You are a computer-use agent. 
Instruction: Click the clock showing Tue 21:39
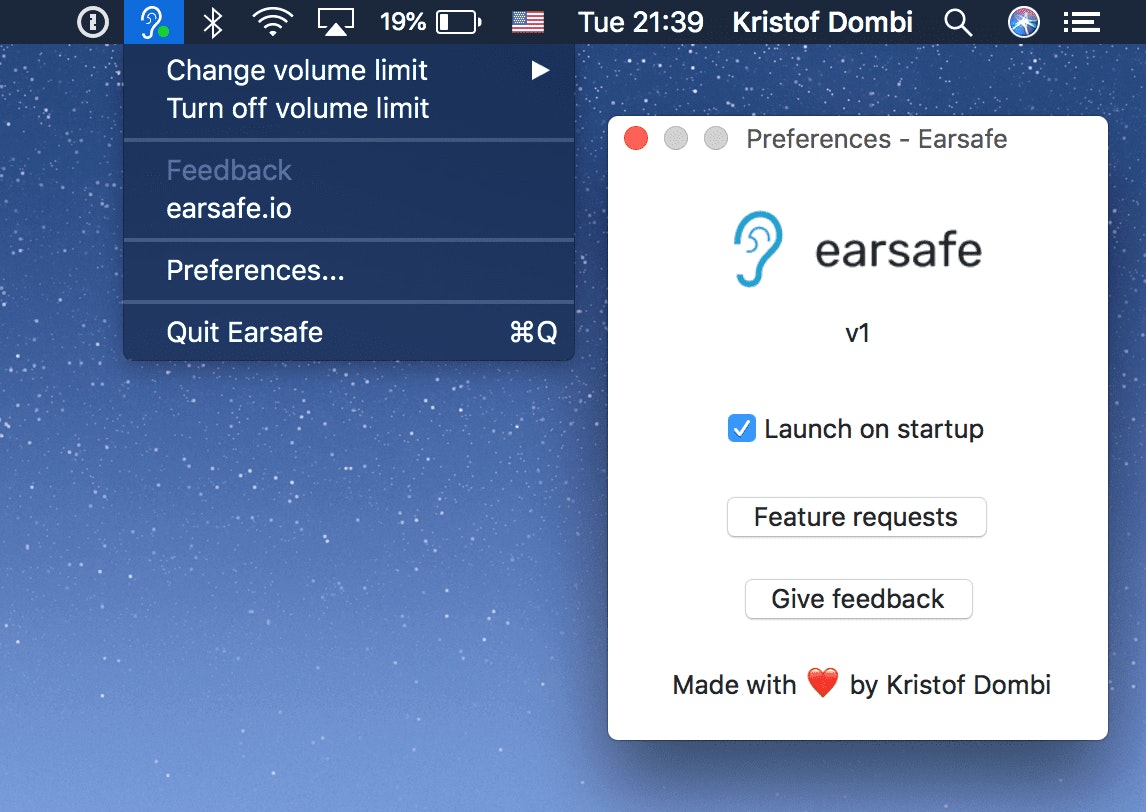pyautogui.click(x=640, y=22)
